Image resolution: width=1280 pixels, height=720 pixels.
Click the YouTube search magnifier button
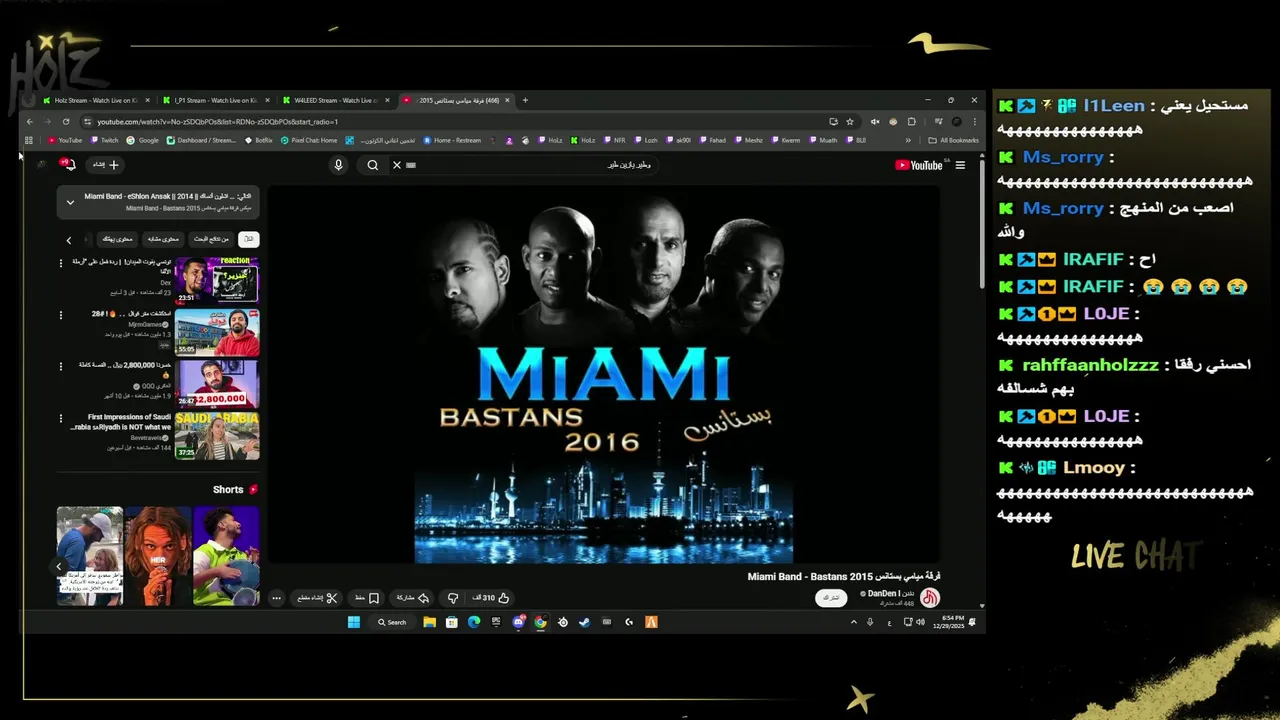pyautogui.click(x=373, y=165)
